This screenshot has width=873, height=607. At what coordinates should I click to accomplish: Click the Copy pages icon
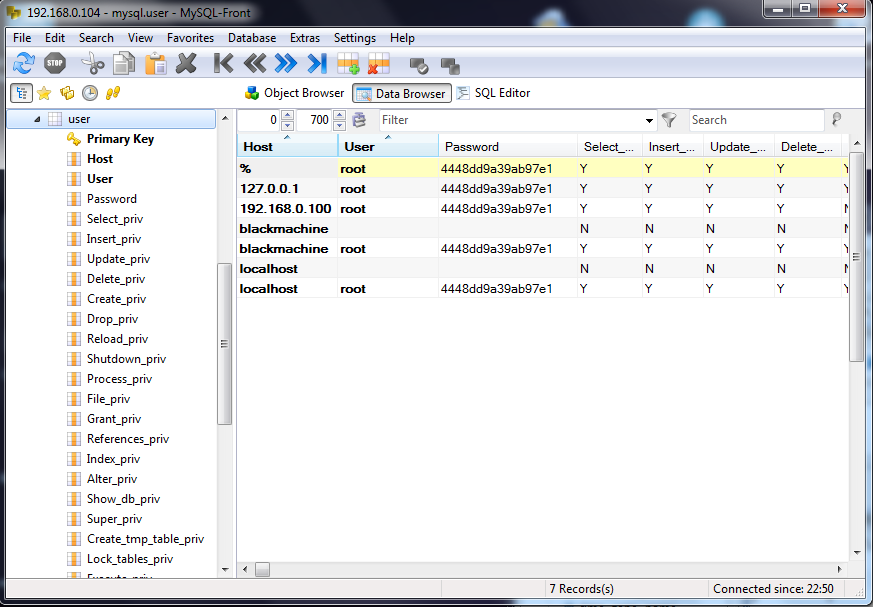pos(124,63)
